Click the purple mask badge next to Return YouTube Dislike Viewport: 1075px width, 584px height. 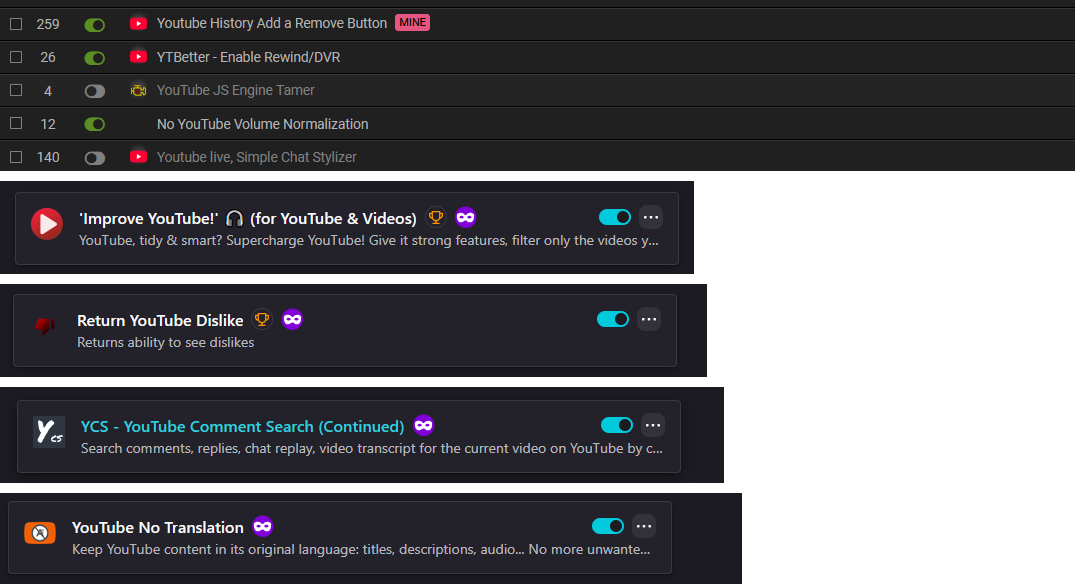(292, 319)
